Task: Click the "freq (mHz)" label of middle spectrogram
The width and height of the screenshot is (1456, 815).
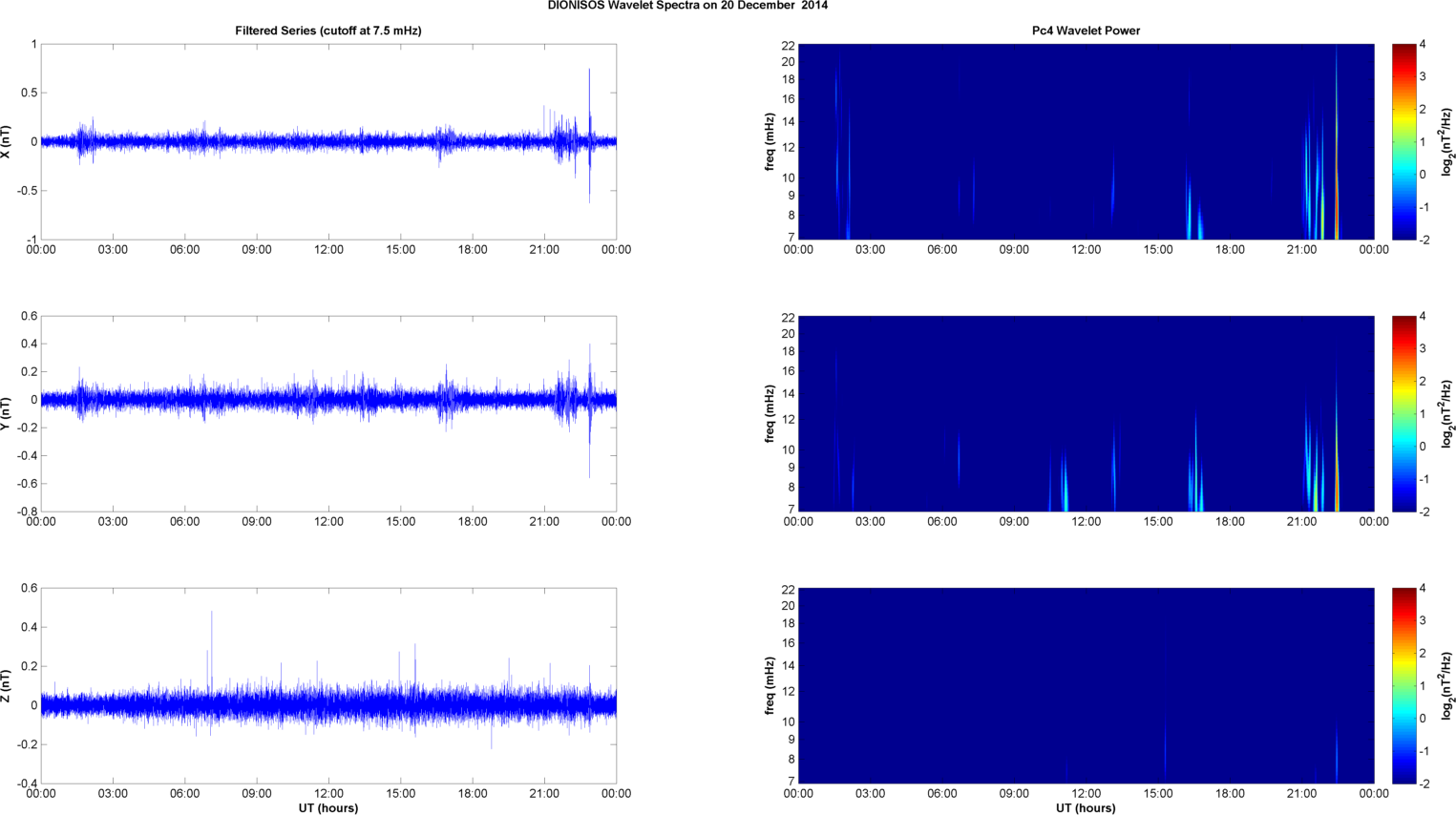Action: 770,413
